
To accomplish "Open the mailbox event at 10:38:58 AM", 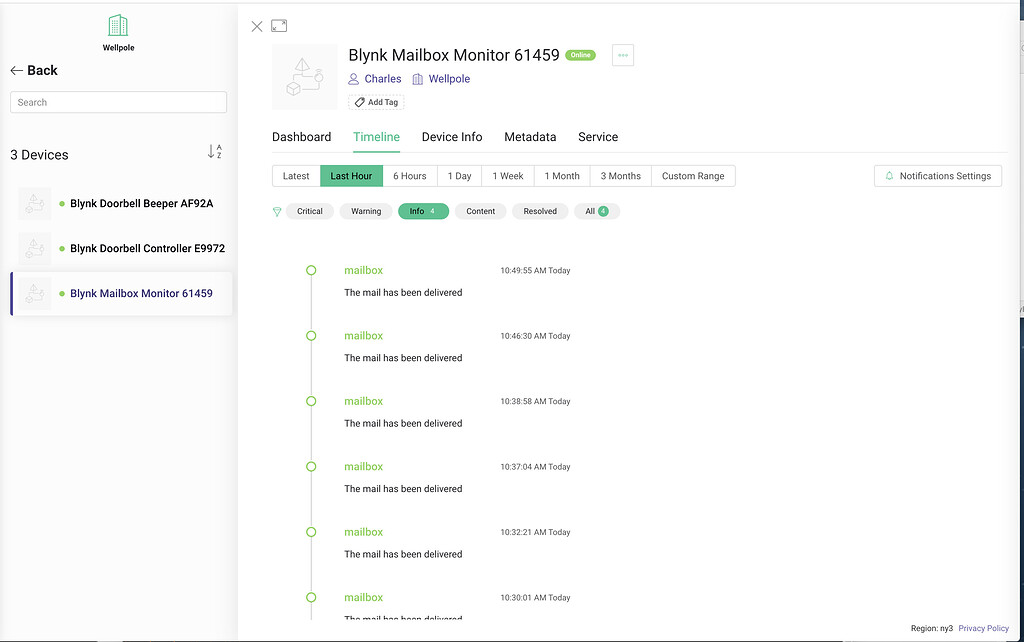I will pos(364,401).
